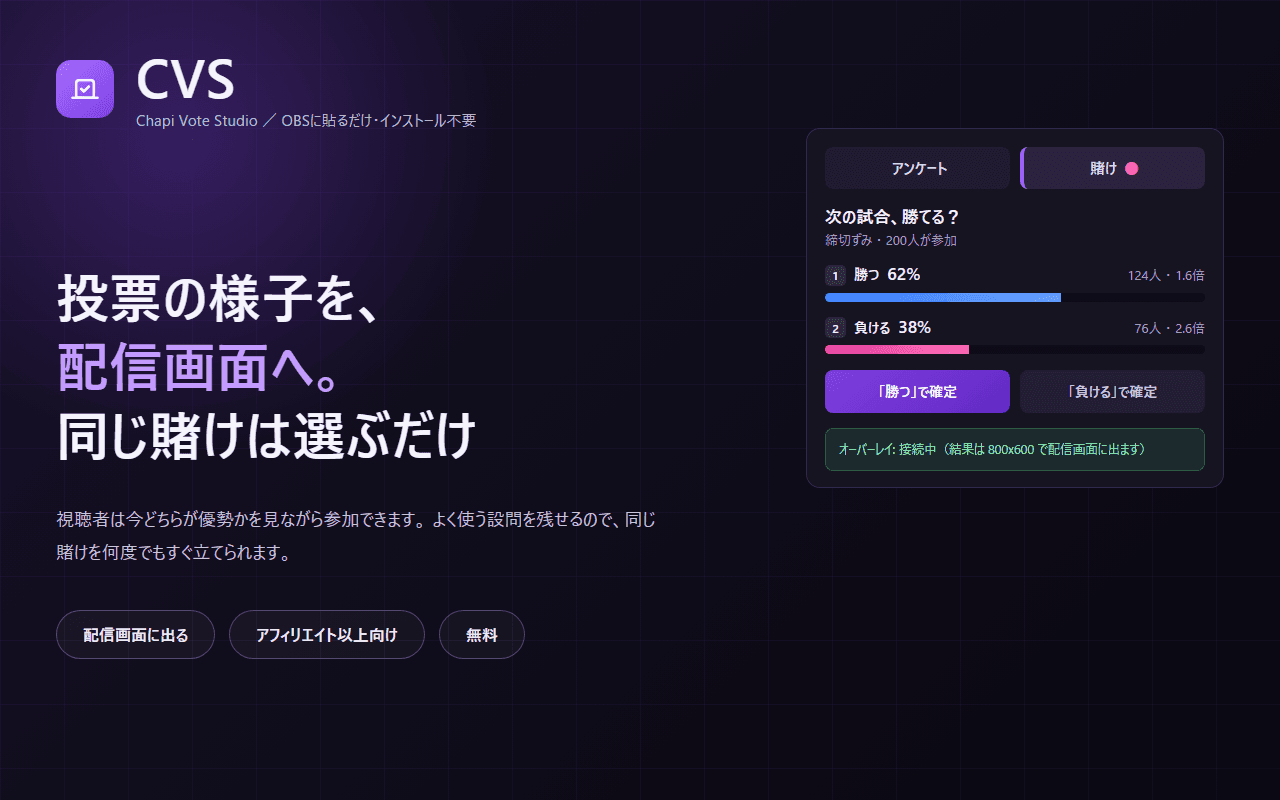Click the pink dot on 賭け tab
Viewport: 1280px width, 800px height.
click(x=1131, y=168)
